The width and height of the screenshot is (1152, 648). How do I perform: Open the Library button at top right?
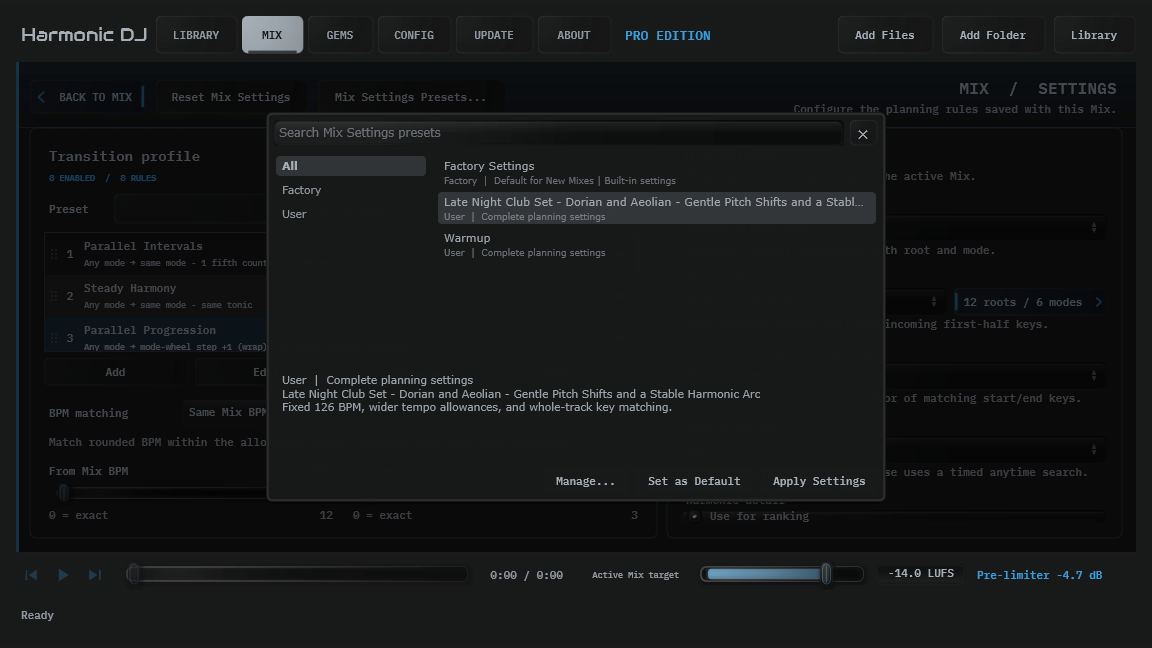pos(1093,35)
